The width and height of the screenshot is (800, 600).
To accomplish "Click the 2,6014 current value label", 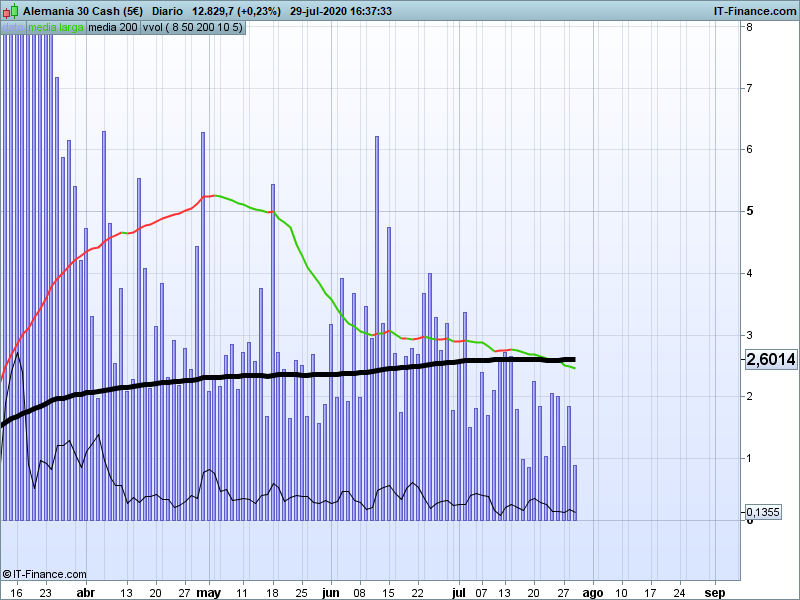I will point(770,359).
